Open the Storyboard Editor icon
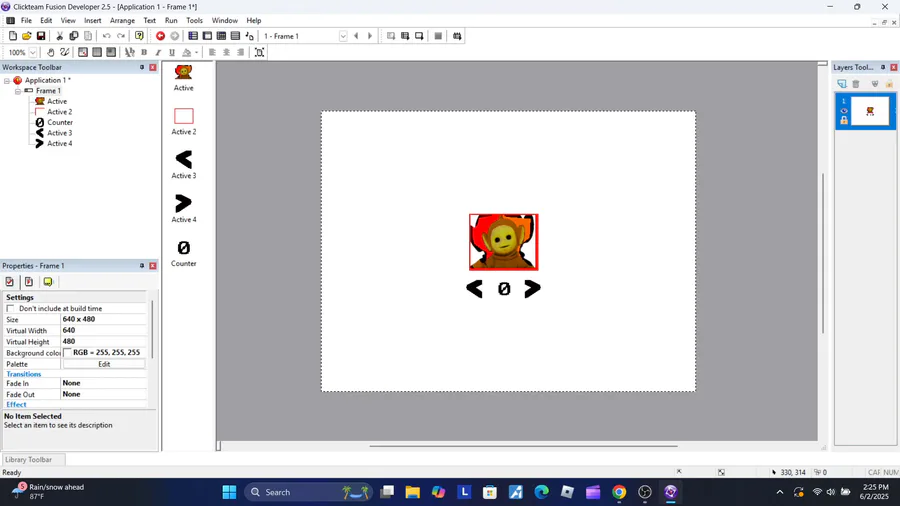Screen dimensions: 900x506 193,36
